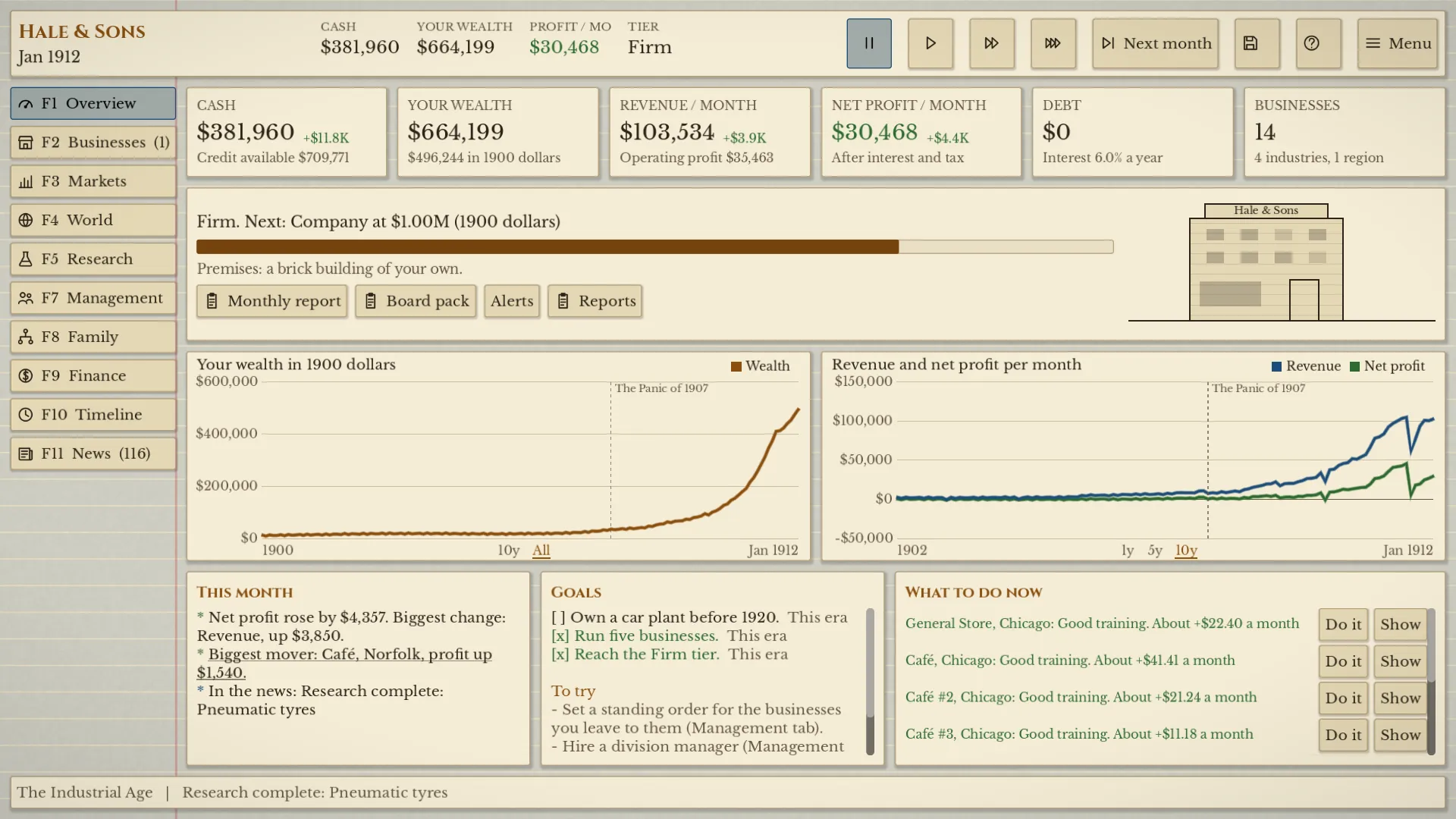Click the Hale & Sons building picture

[x=1266, y=262]
